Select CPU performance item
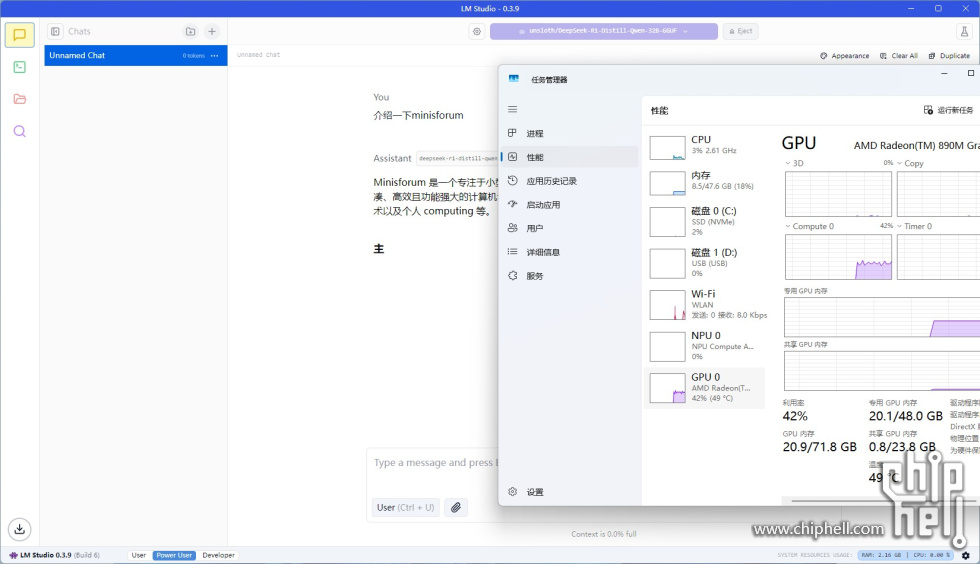The height and width of the screenshot is (564, 980). click(704, 146)
